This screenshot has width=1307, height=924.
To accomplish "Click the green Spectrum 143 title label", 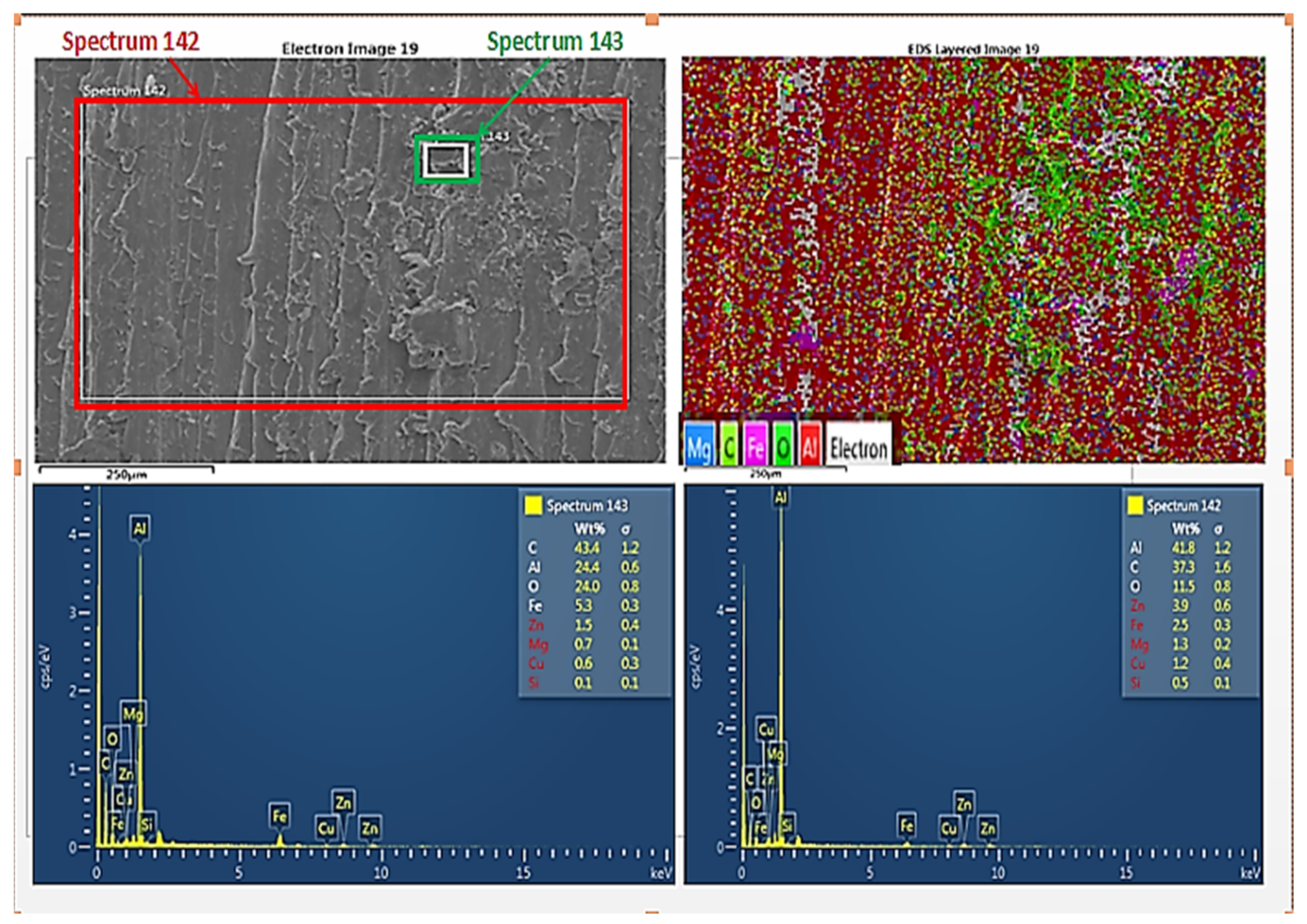I will 554,41.
